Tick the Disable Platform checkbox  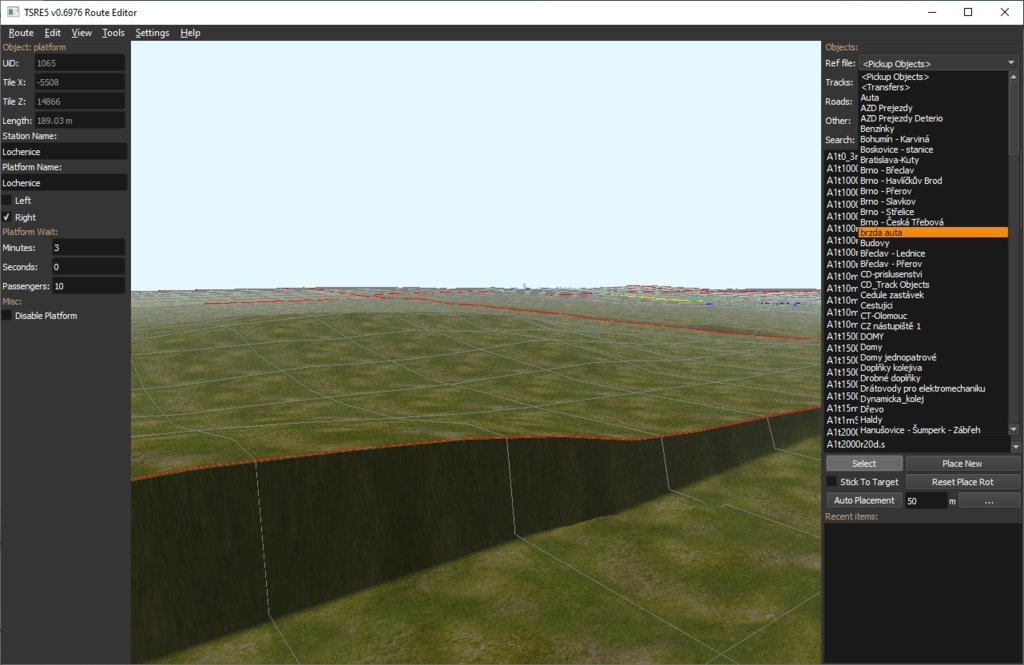8,316
